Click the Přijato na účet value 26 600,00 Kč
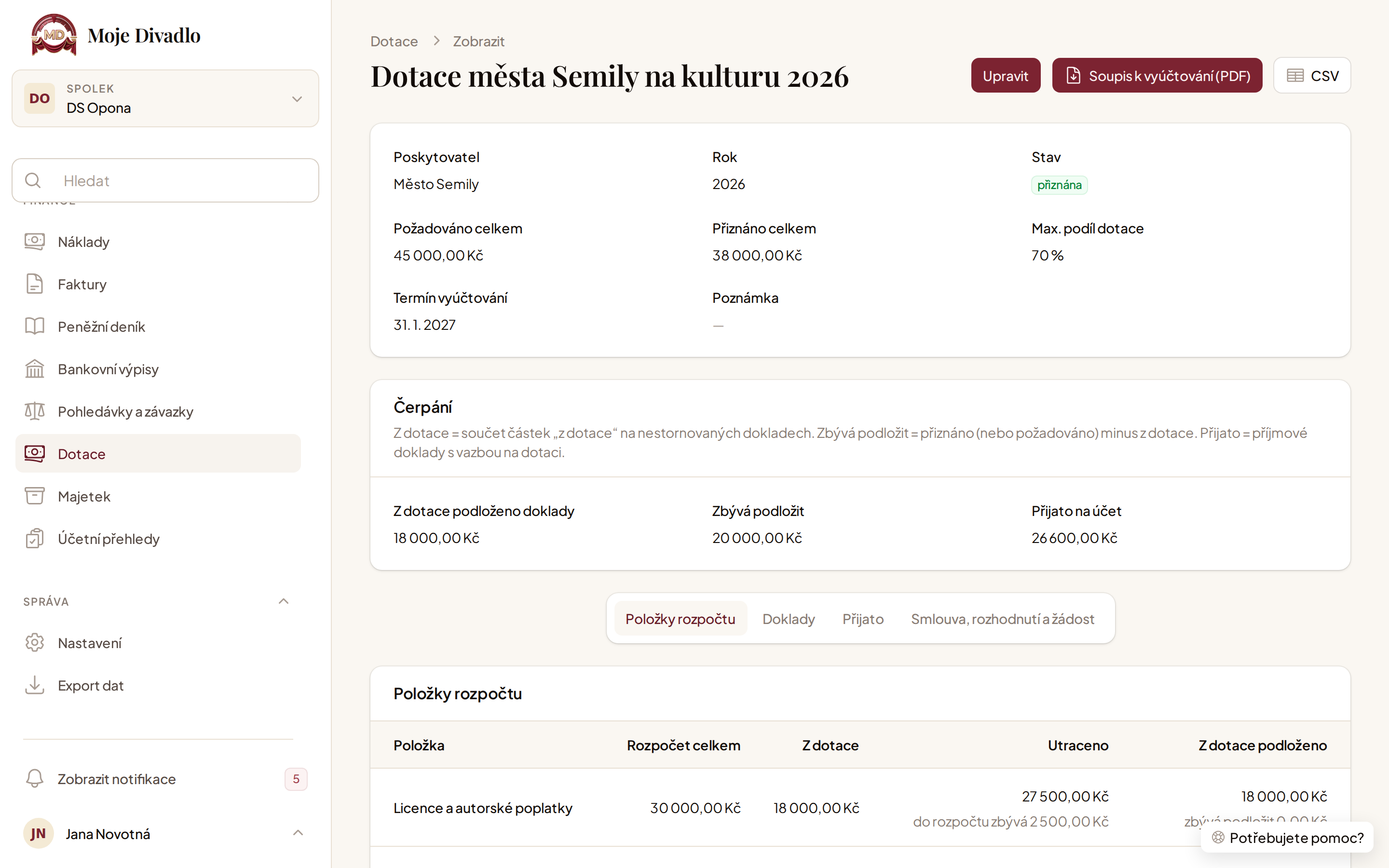This screenshot has width=1389, height=868. tap(1074, 538)
